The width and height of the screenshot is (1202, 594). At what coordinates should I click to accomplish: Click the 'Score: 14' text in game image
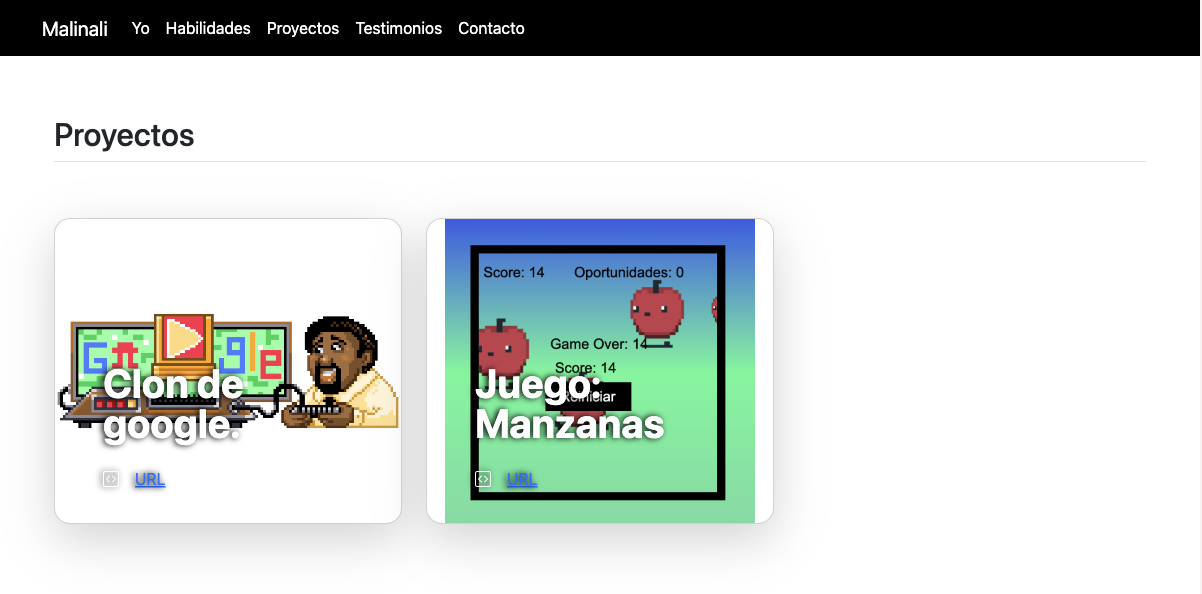point(514,272)
